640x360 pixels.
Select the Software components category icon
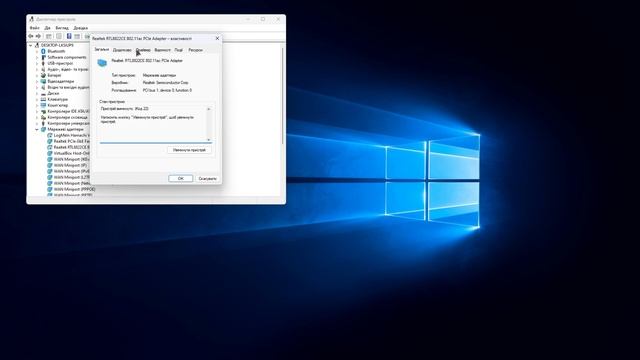click(43, 58)
